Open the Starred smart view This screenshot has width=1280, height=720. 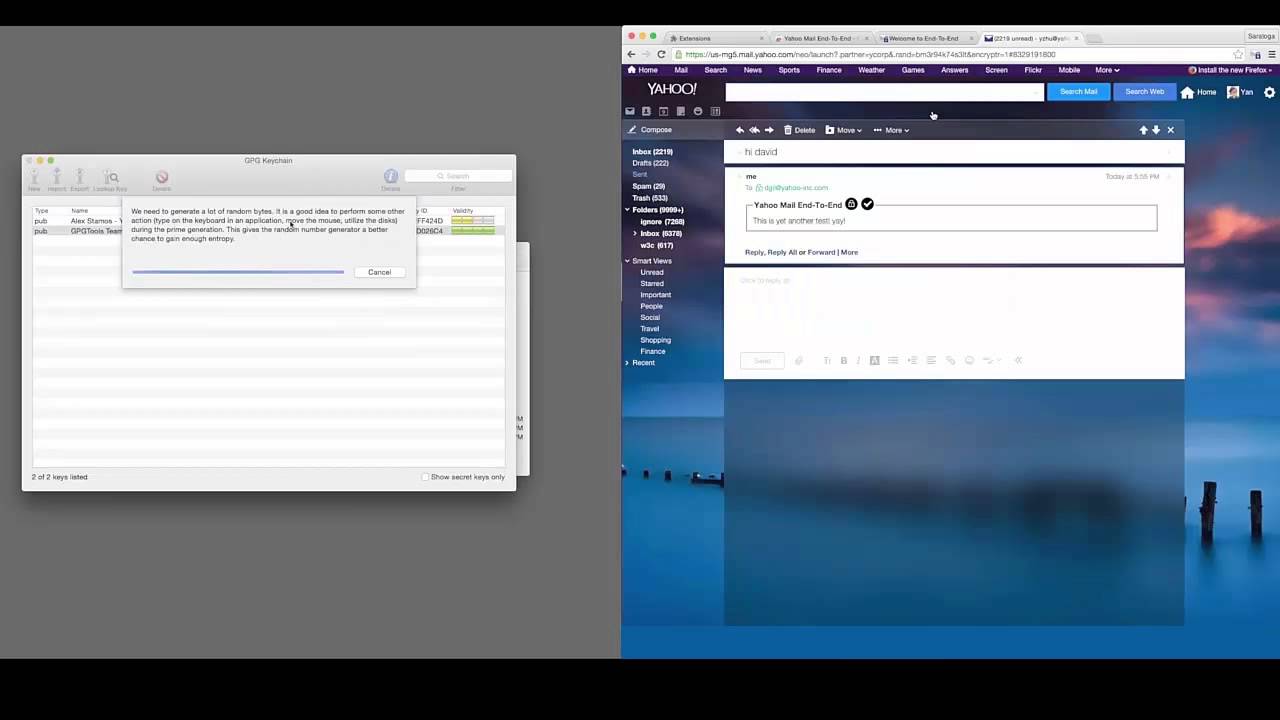(x=652, y=284)
